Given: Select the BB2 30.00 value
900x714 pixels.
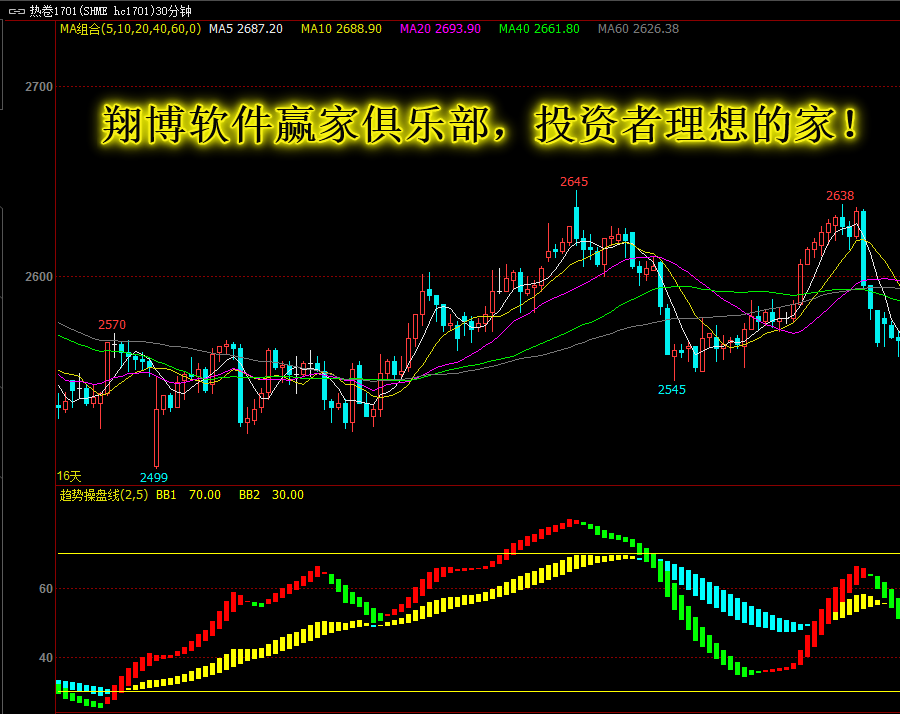Looking at the screenshot, I should coord(271,495).
